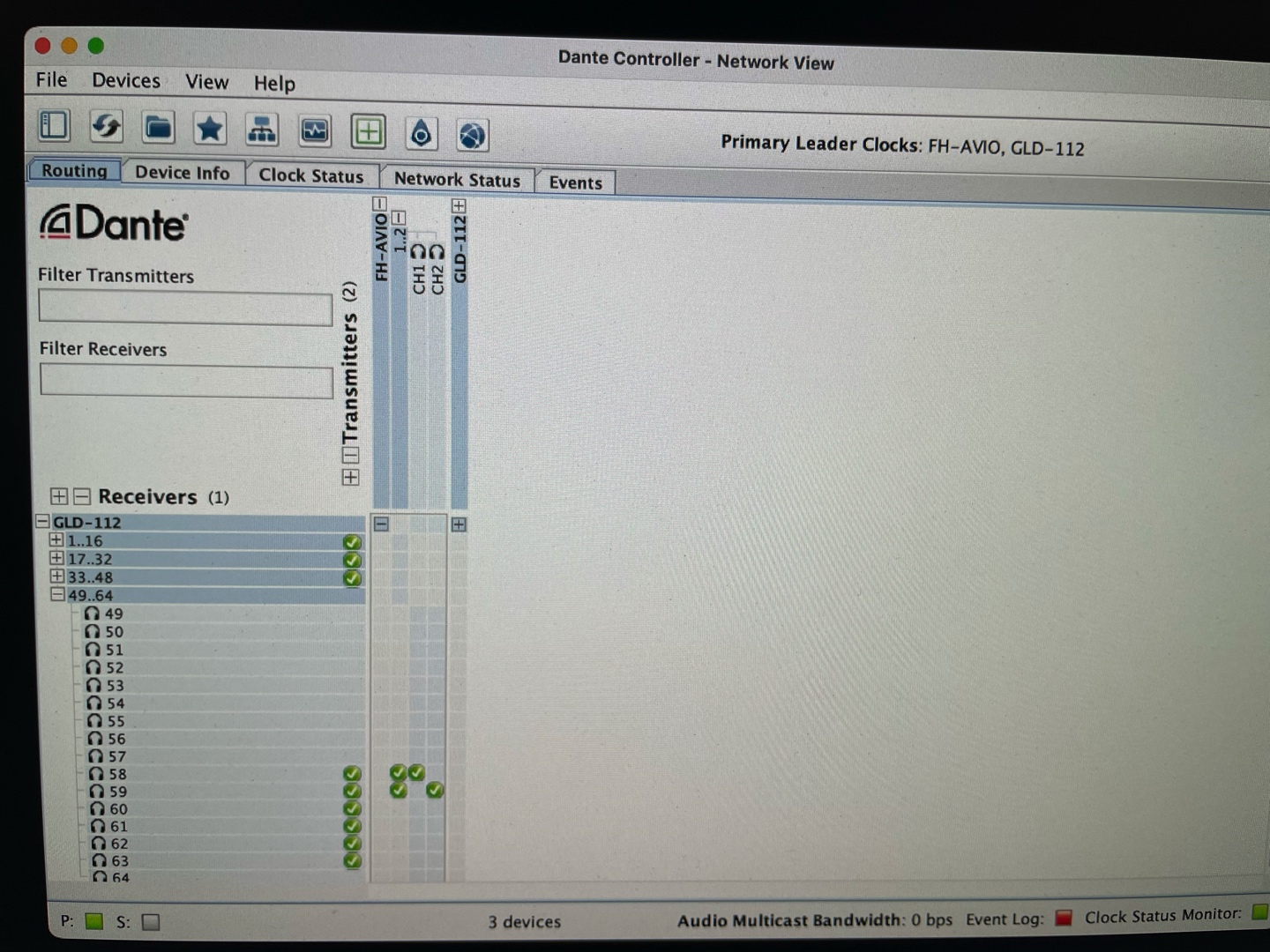
Task: Toggle channel 59 subscription in 1..2 group column
Action: [399, 790]
